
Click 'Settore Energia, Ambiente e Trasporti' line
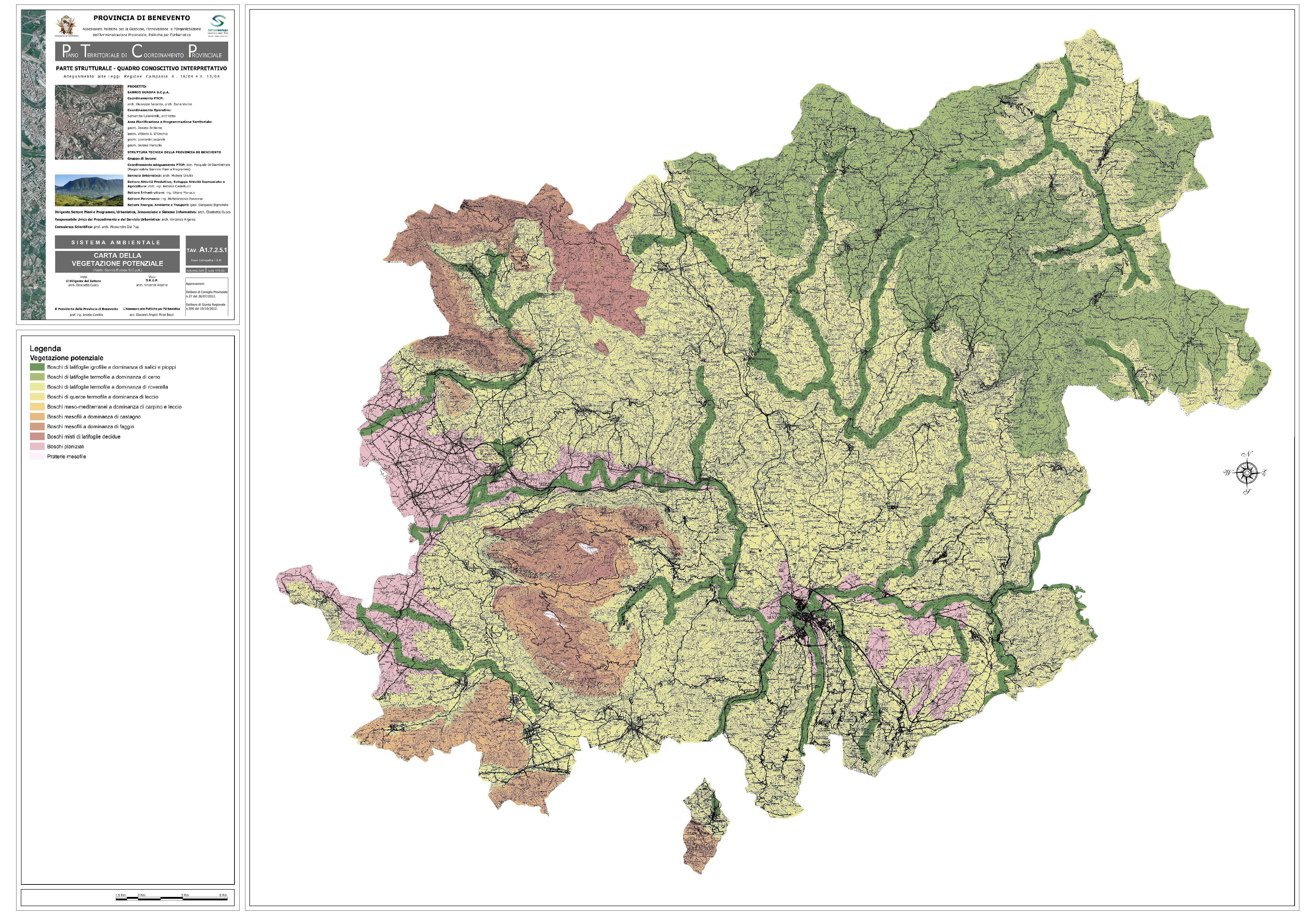pyautogui.click(x=178, y=205)
